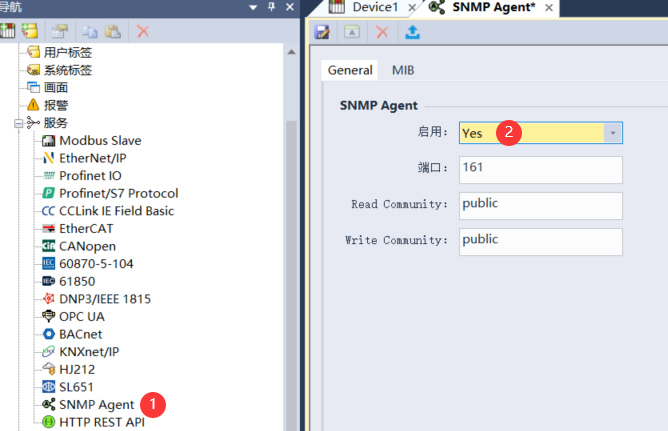Open HTTP REST API service

[x=102, y=422]
